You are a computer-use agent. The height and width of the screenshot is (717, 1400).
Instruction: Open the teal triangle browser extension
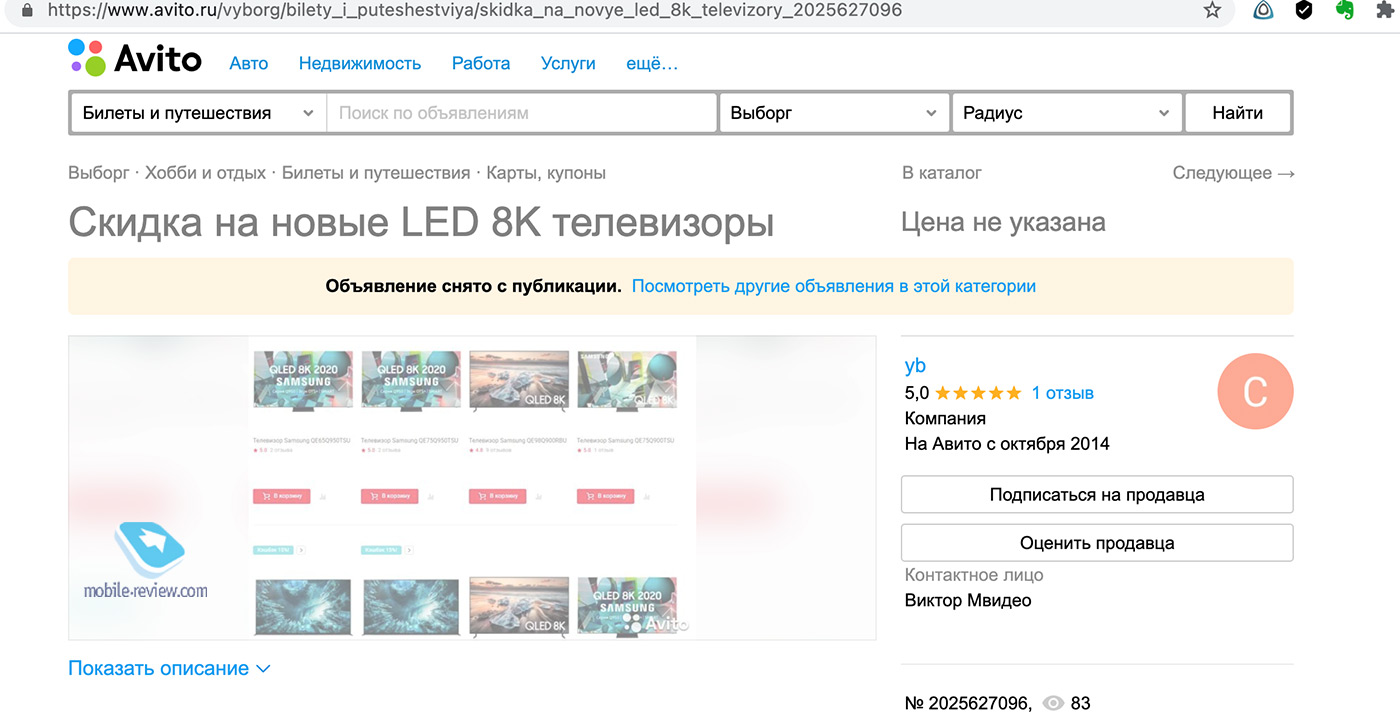[x=1263, y=10]
